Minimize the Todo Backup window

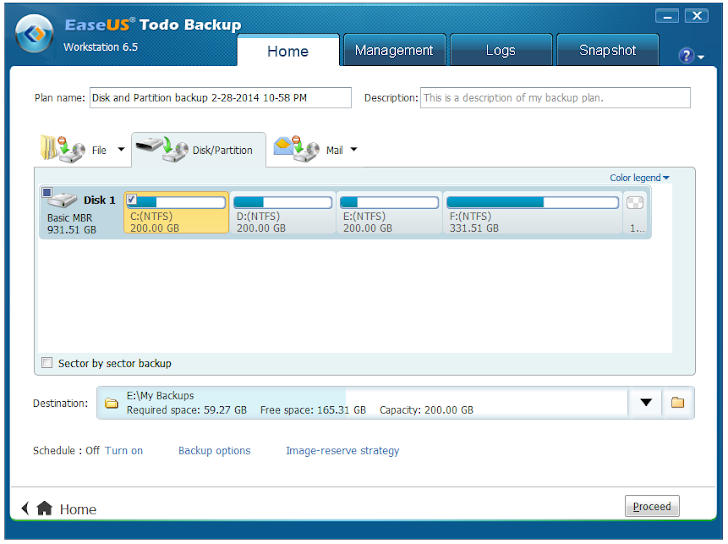tap(667, 16)
